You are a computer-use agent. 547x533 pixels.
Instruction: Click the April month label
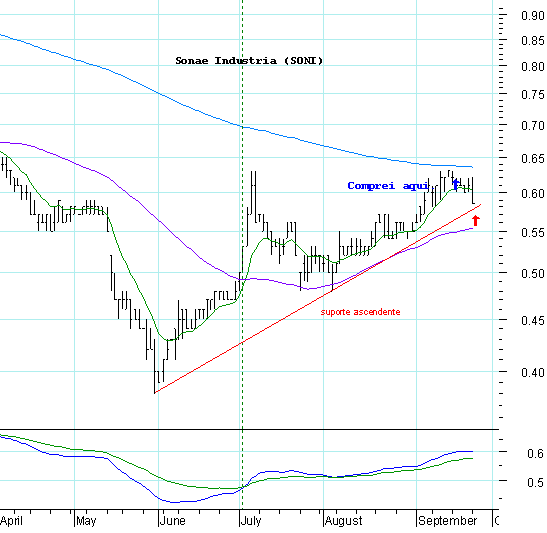click(x=11, y=521)
